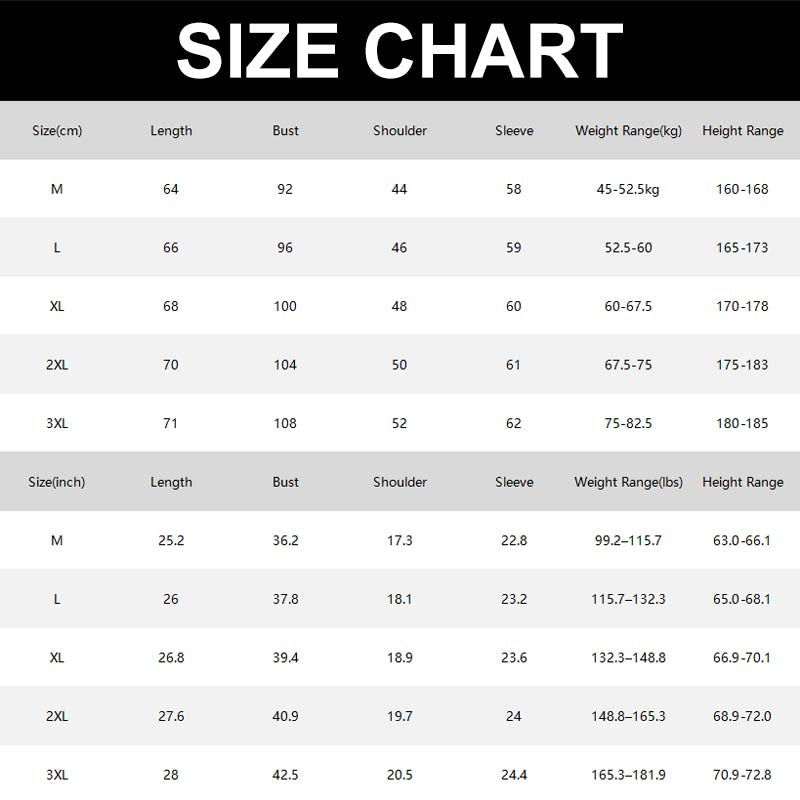This screenshot has width=800, height=800.
Task: Click the 165.3–181.9 weight cell
Action: click(628, 774)
